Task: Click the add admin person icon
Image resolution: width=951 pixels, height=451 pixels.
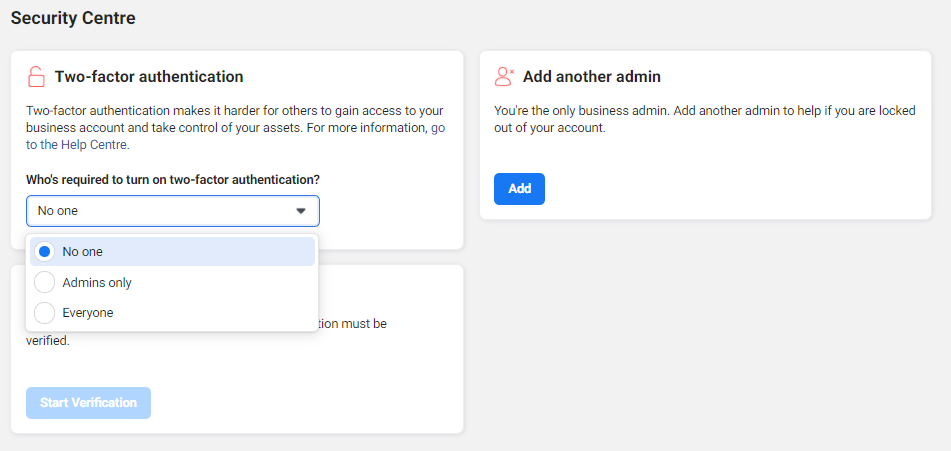Action: pyautogui.click(x=504, y=77)
